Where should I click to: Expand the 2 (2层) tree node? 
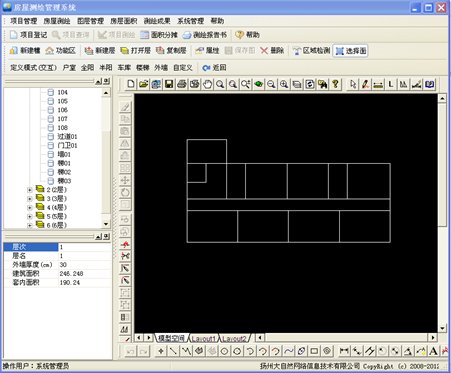tap(30, 190)
